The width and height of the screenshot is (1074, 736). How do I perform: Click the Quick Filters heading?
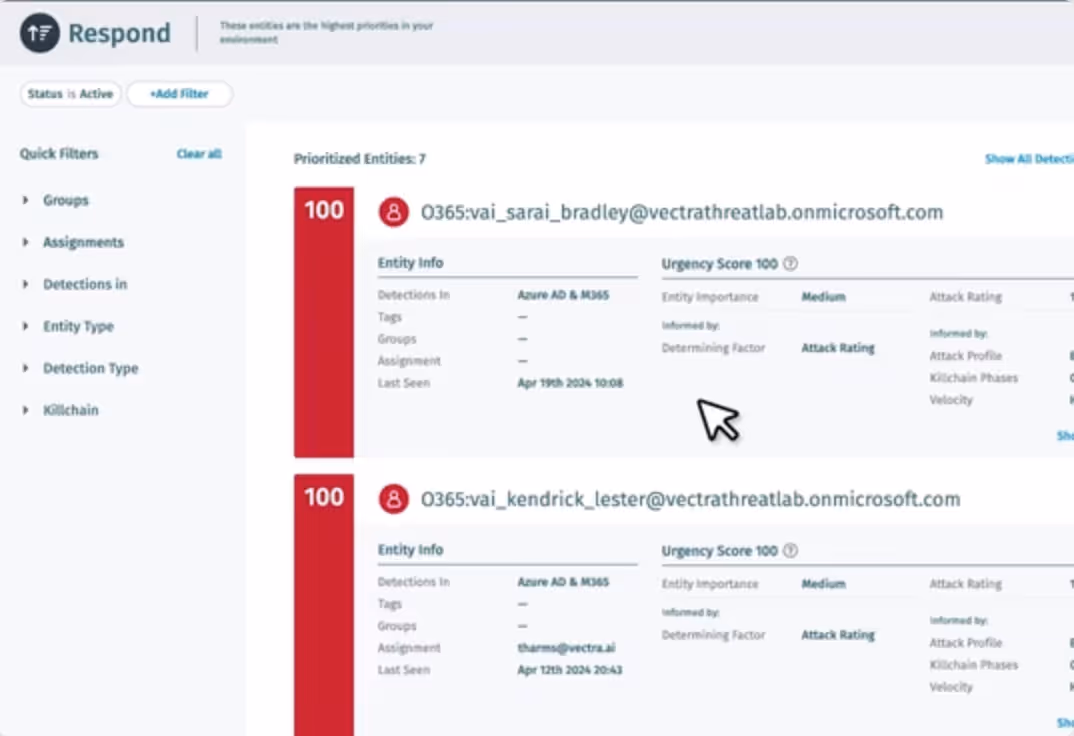pyautogui.click(x=59, y=153)
